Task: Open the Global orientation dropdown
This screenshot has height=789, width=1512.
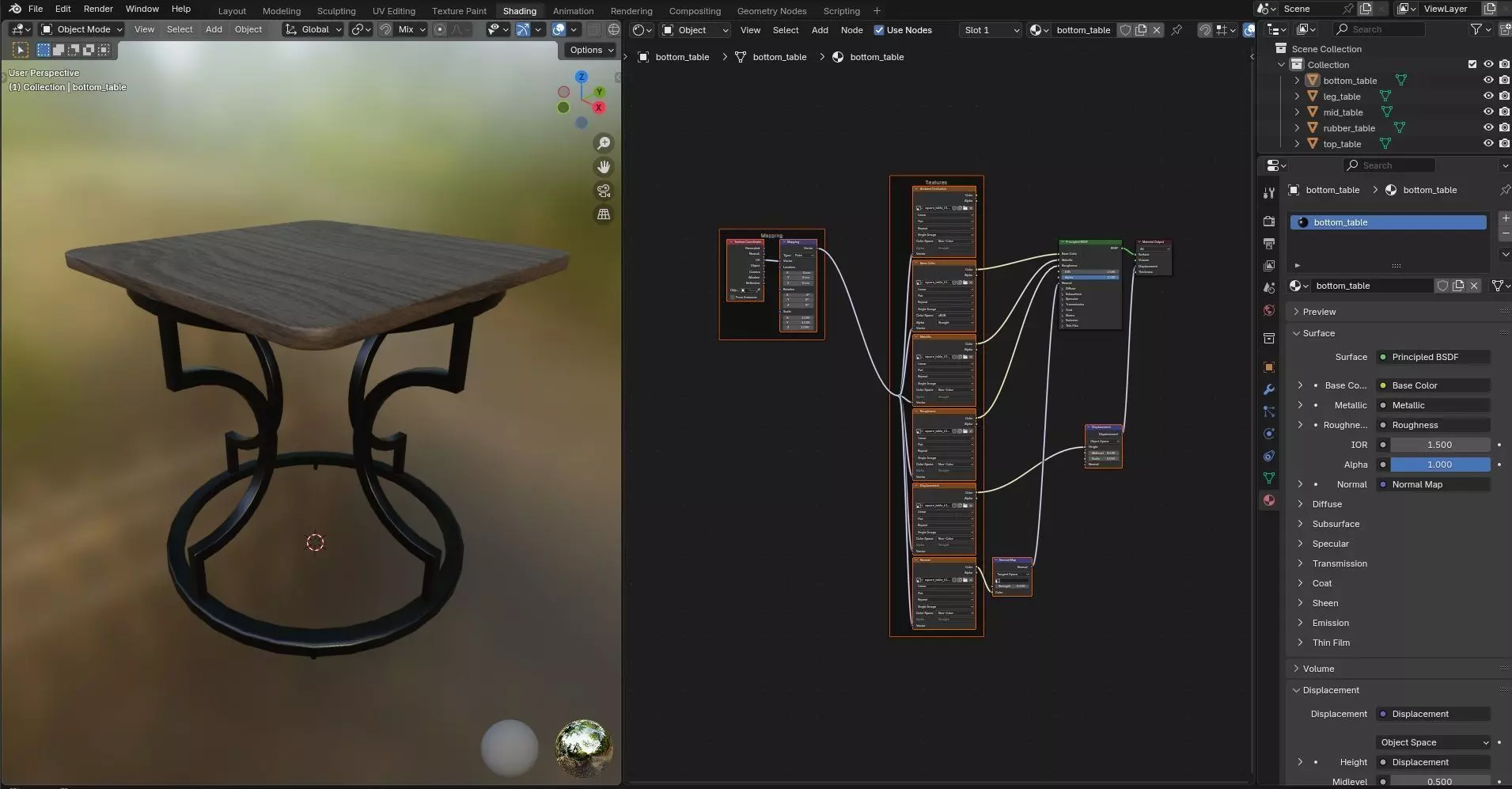Action: coord(313,29)
